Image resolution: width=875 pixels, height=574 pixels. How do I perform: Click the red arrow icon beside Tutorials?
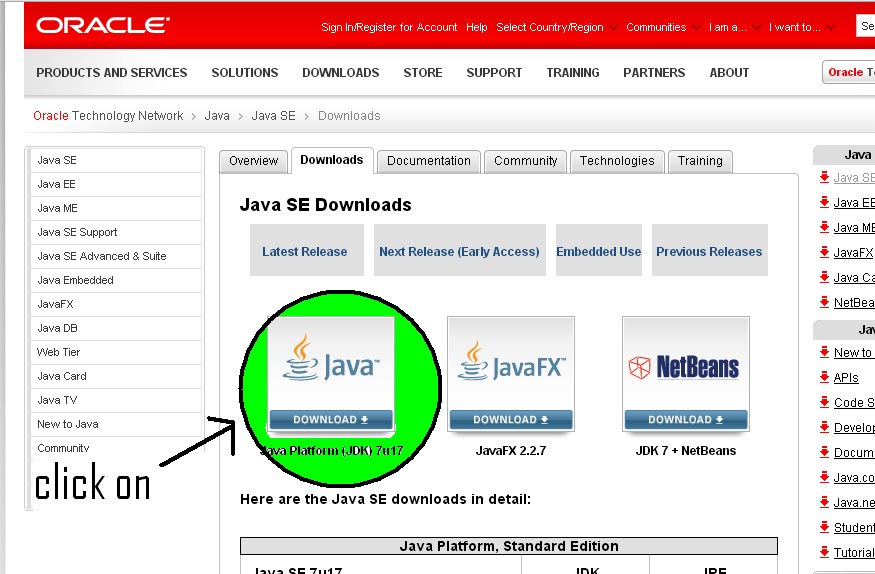(x=824, y=552)
